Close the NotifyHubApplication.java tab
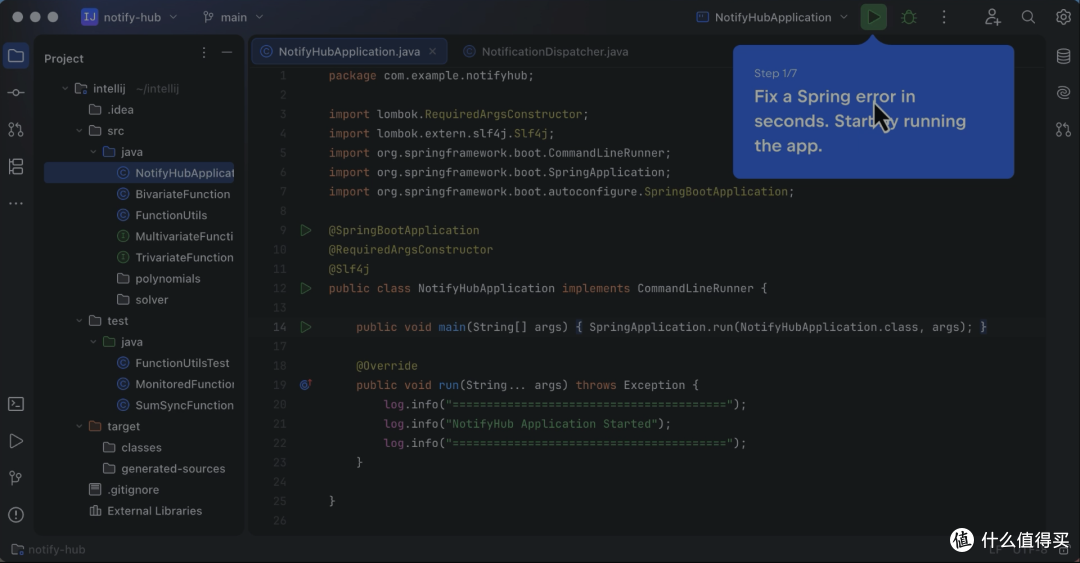The height and width of the screenshot is (563, 1080). tap(433, 52)
